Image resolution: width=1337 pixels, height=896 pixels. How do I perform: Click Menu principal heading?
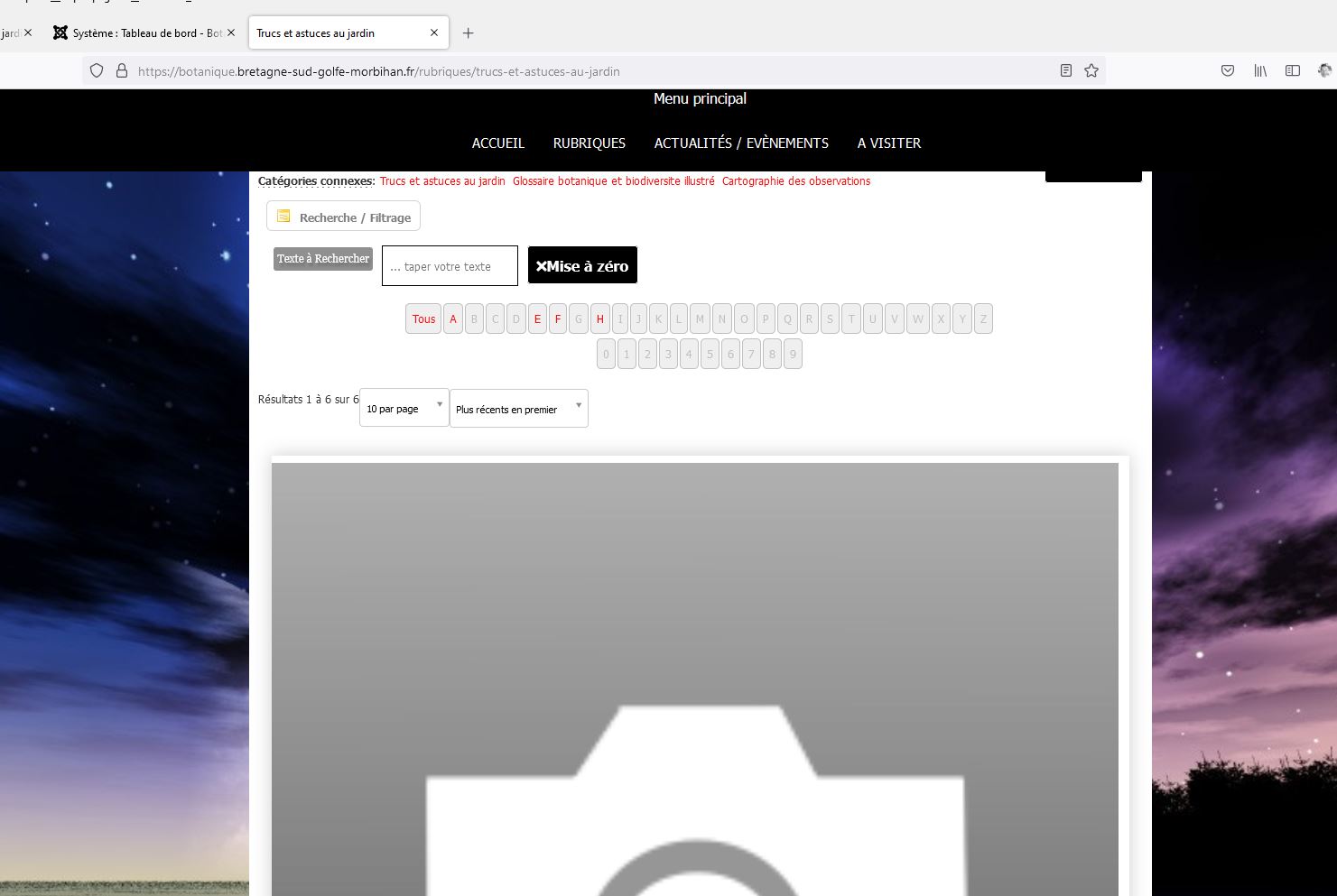pos(700,98)
